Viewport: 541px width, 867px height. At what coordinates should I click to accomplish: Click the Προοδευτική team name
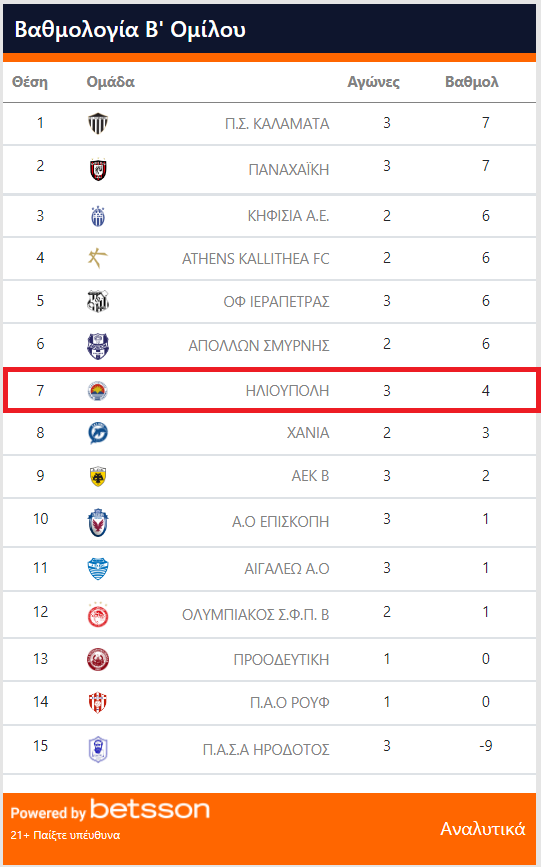point(281,660)
